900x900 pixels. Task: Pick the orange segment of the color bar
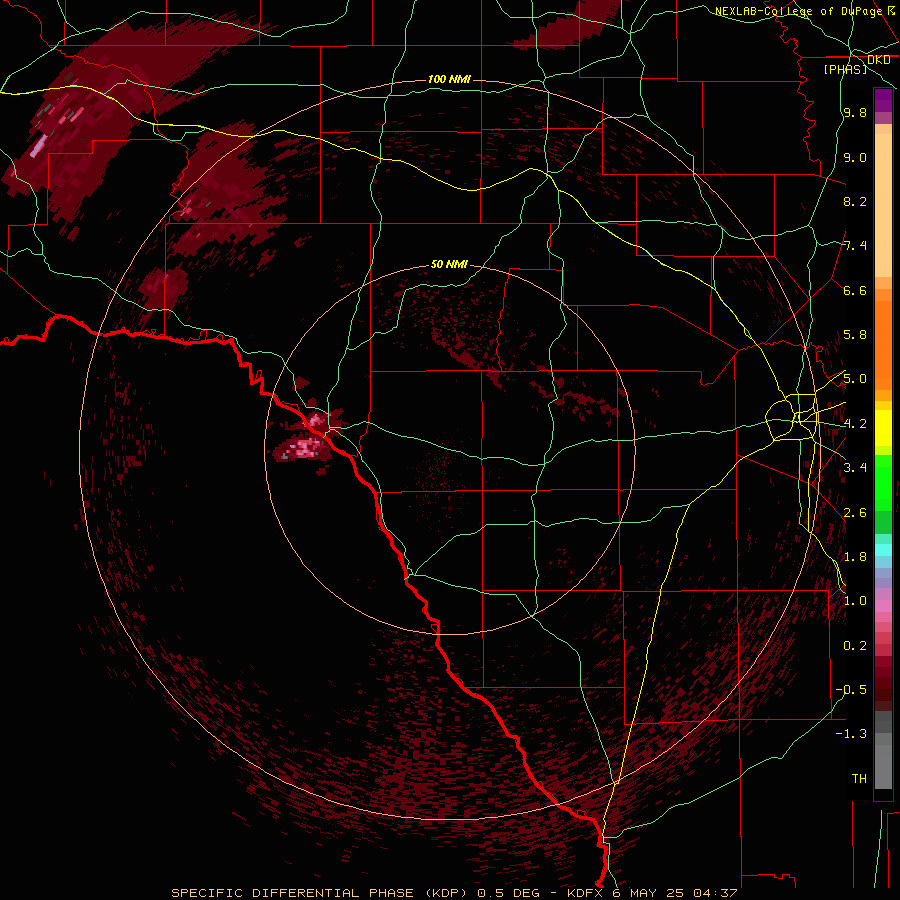click(x=883, y=346)
